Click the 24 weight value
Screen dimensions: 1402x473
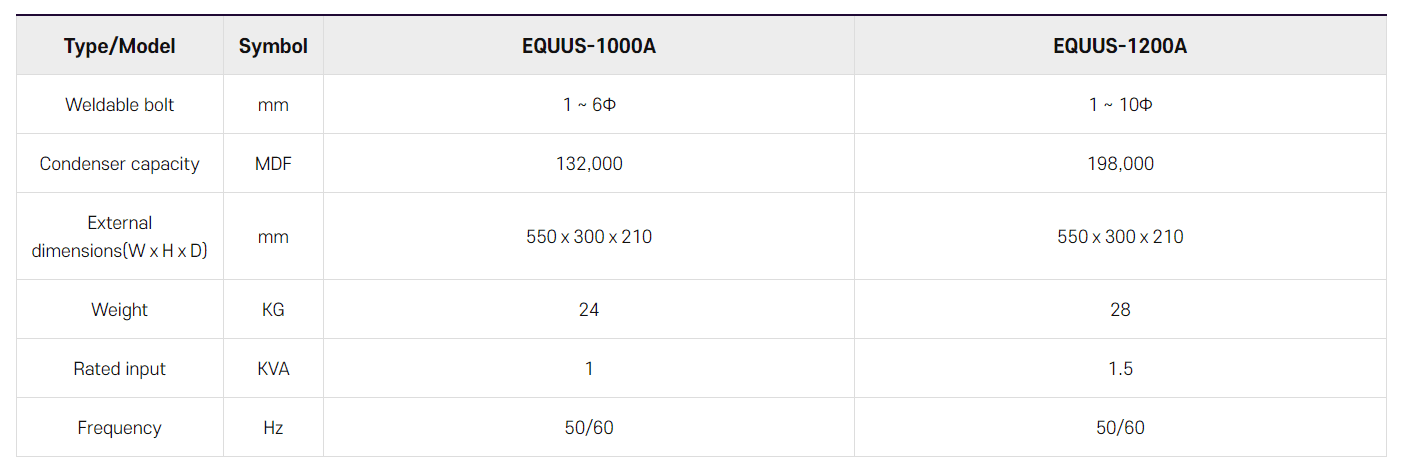coord(589,310)
